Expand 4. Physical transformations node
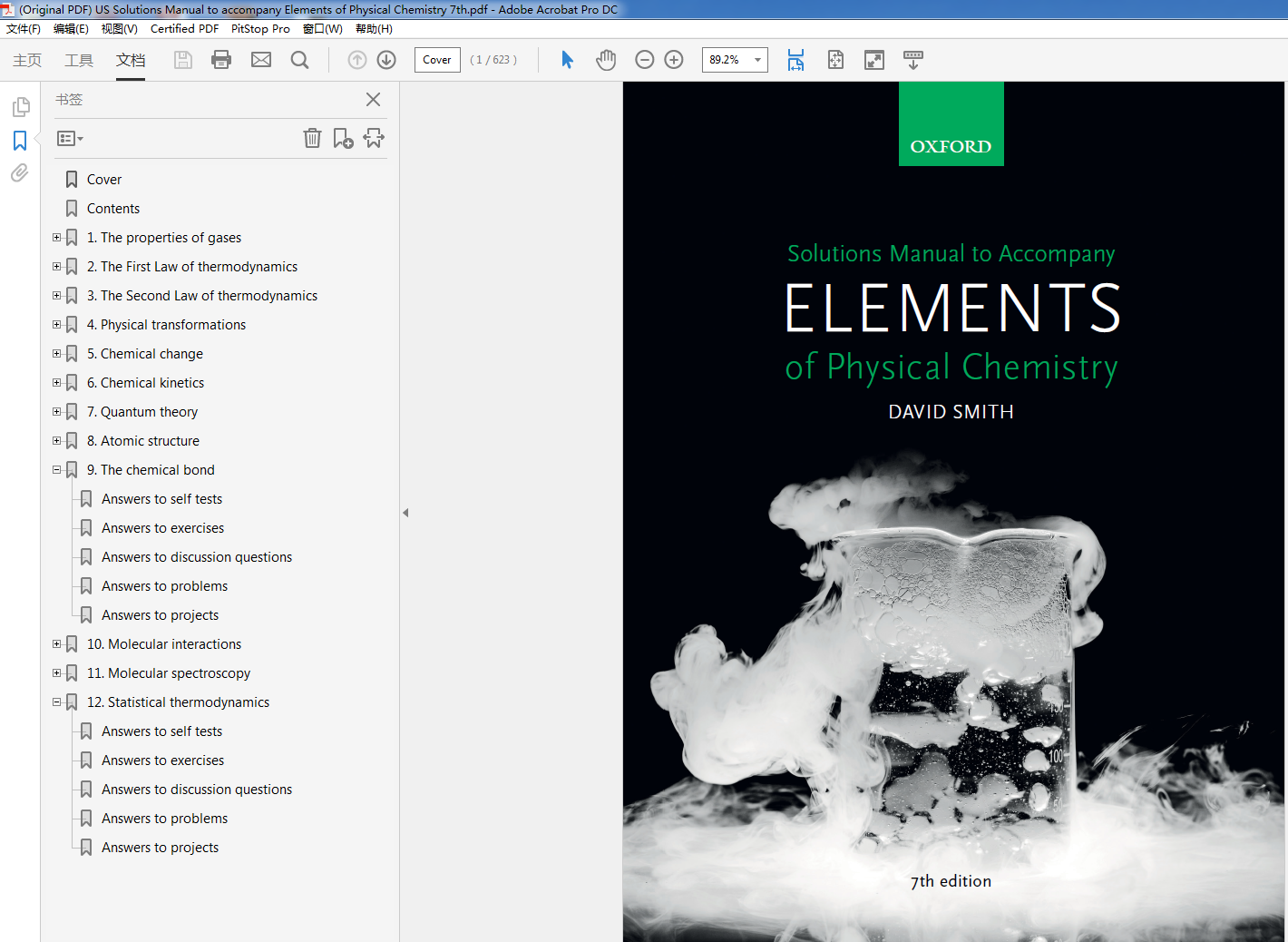The image size is (1288, 942). pos(57,325)
